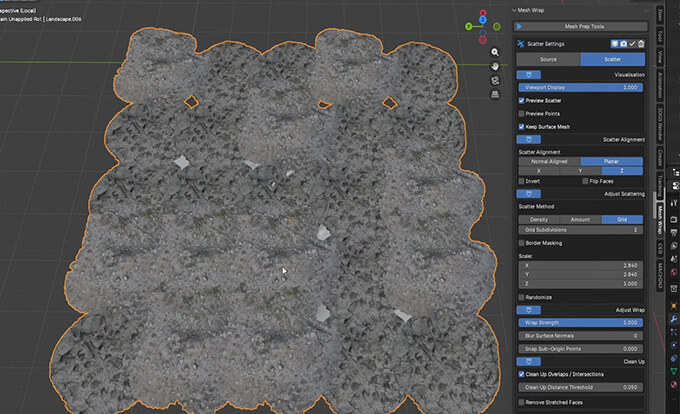The width and height of the screenshot is (680, 414).
Task: Click the Grid Subdivisions field
Action: coord(582,230)
